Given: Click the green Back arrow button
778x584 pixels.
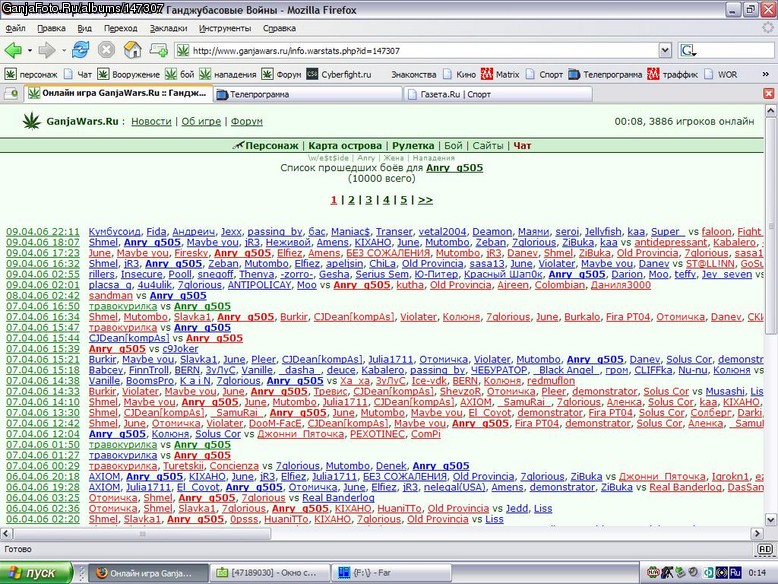Looking at the screenshot, I should point(13,50).
